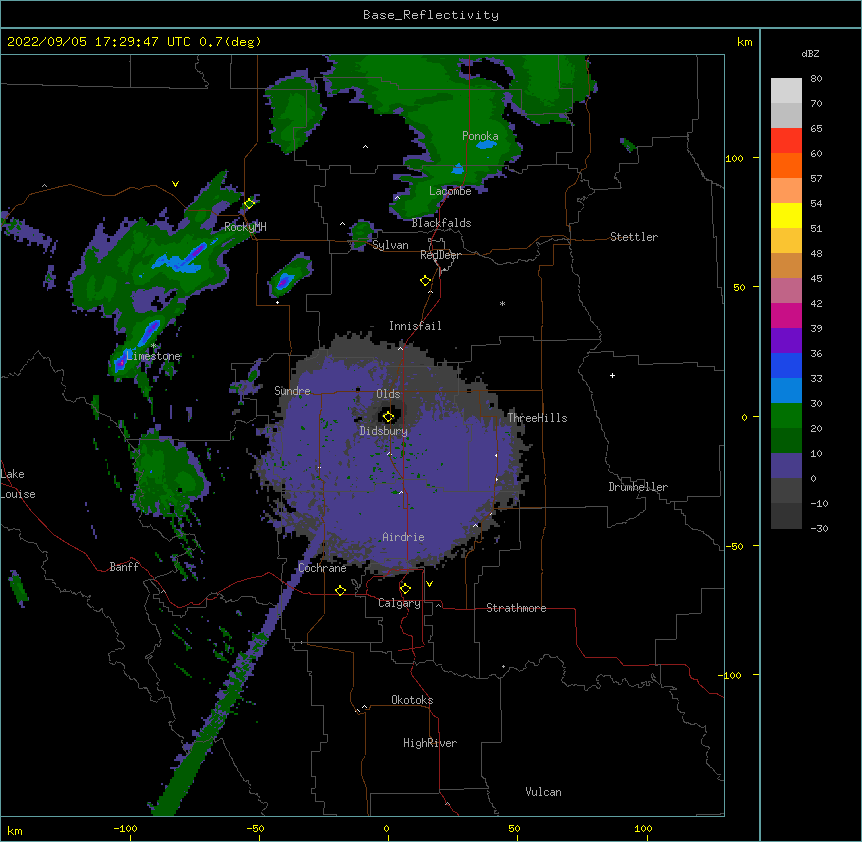Click the Sylvan town label
The image size is (862, 842).
click(x=390, y=245)
